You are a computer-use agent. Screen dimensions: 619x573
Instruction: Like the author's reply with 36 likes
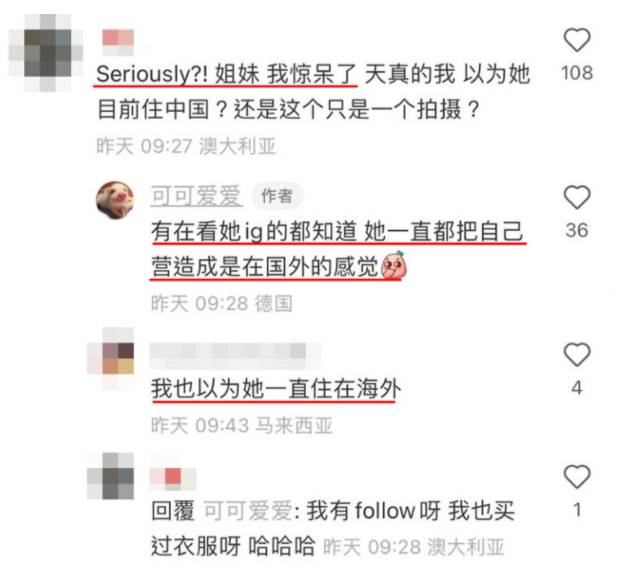click(x=577, y=197)
